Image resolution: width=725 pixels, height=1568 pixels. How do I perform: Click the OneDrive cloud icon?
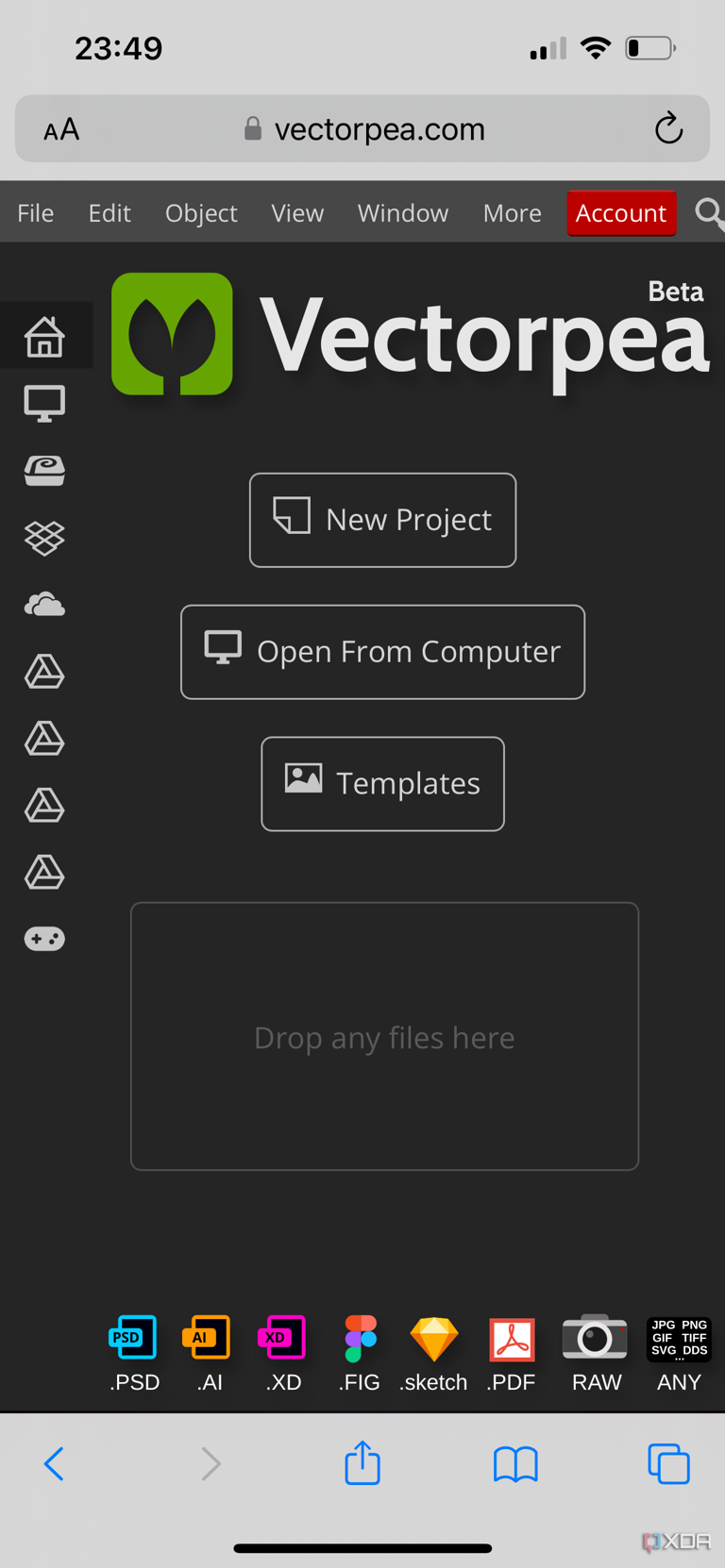(44, 605)
